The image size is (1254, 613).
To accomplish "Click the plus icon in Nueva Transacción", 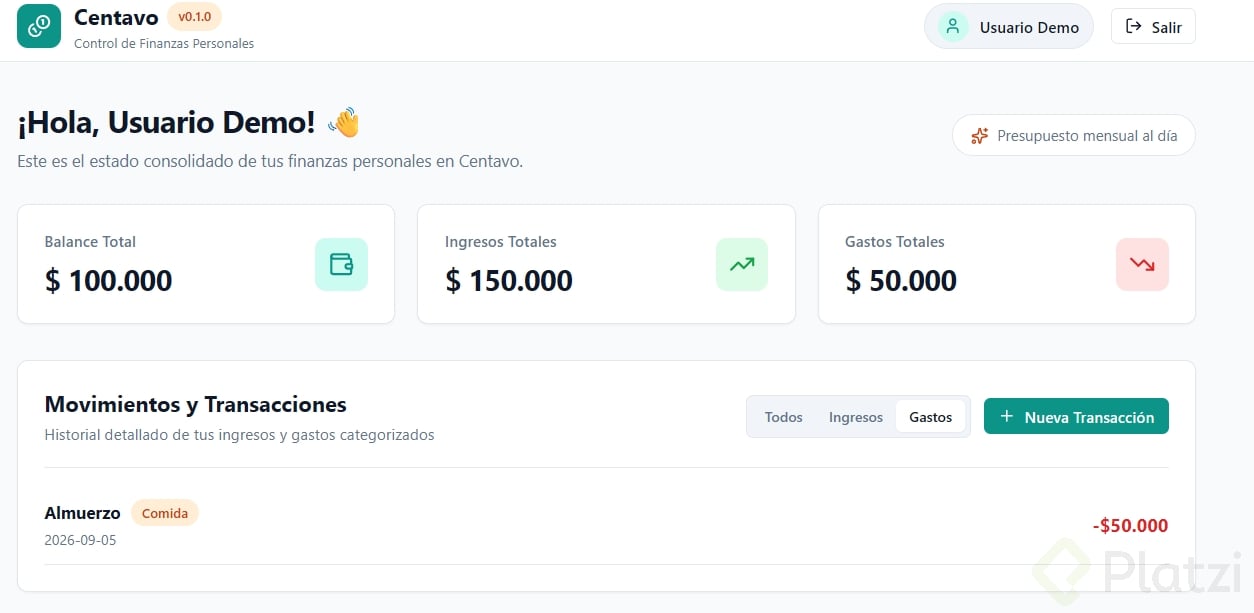I will pyautogui.click(x=1006, y=417).
